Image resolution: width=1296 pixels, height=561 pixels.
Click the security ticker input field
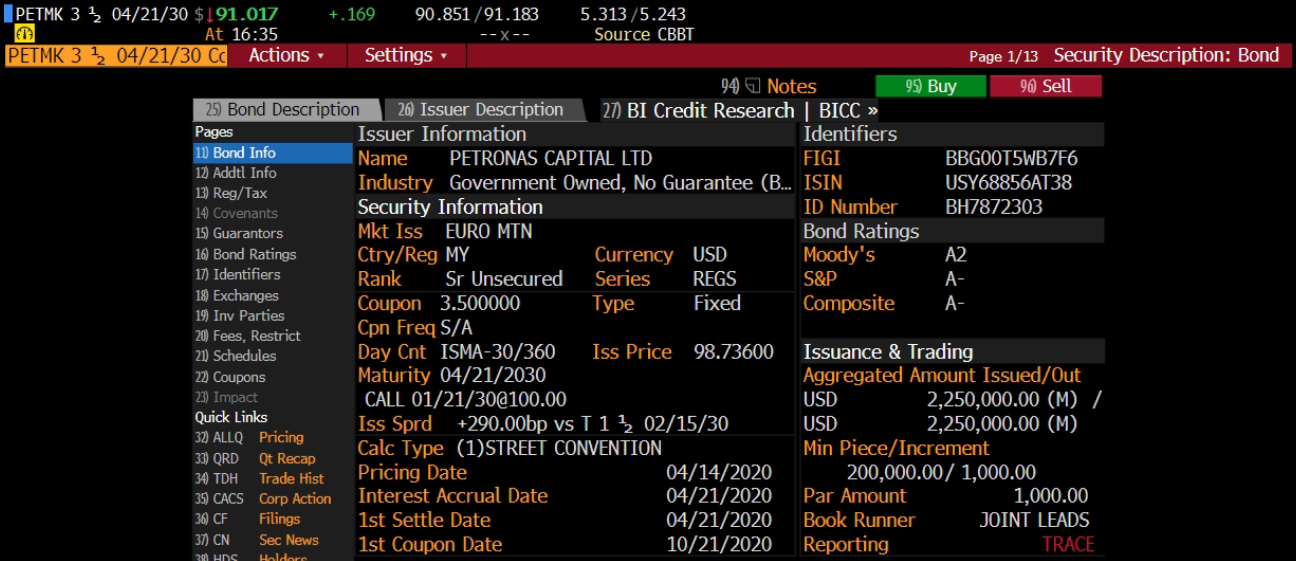pos(116,55)
